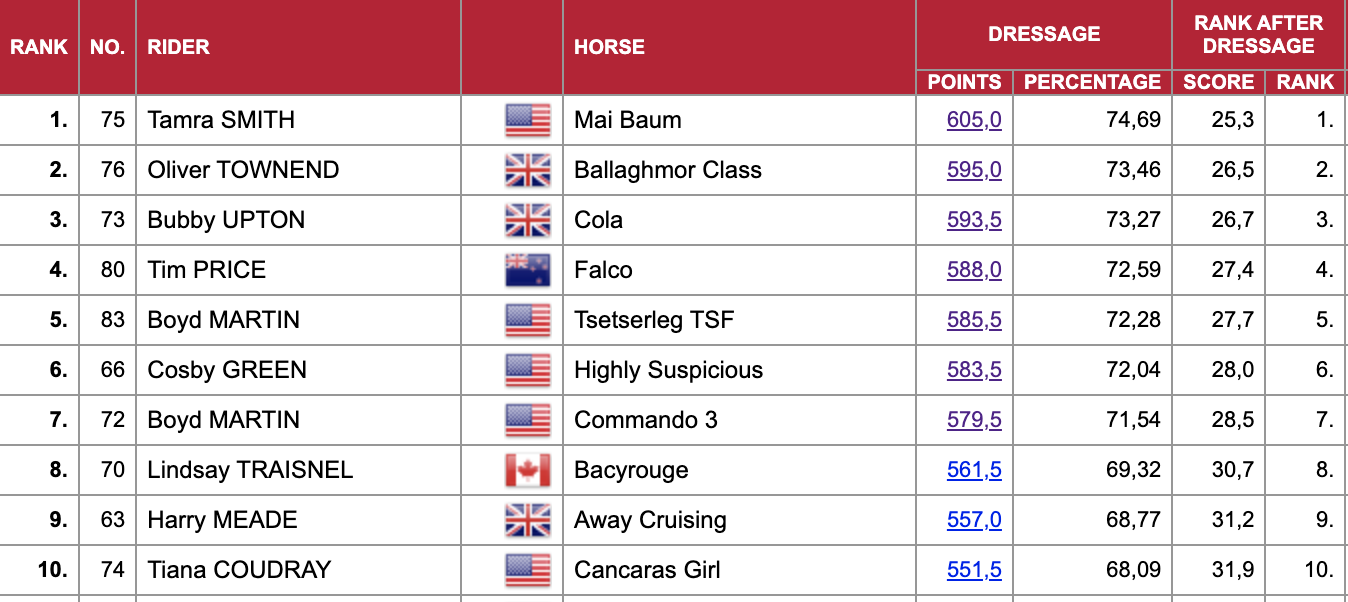The image size is (1348, 602).
Task: Select the horse name Highly Suspicious
Action: (x=668, y=370)
